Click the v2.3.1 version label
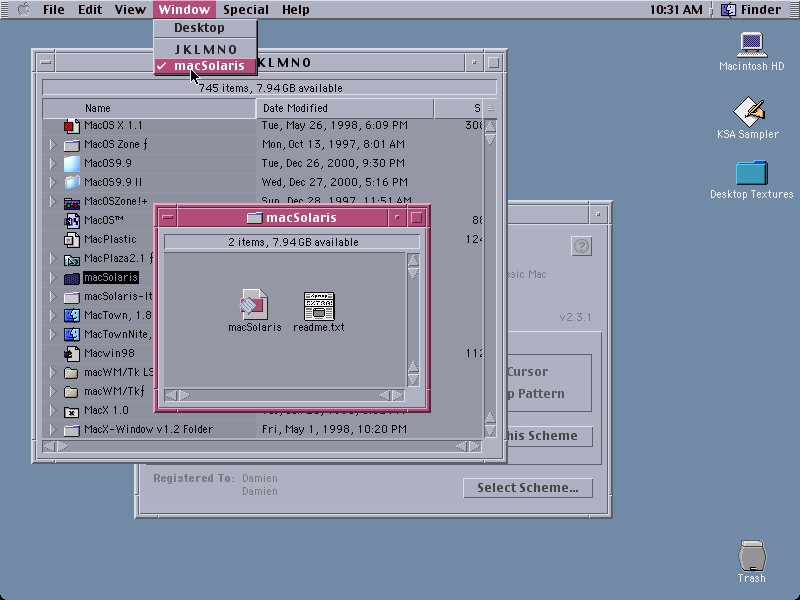The width and height of the screenshot is (800, 600). [575, 317]
